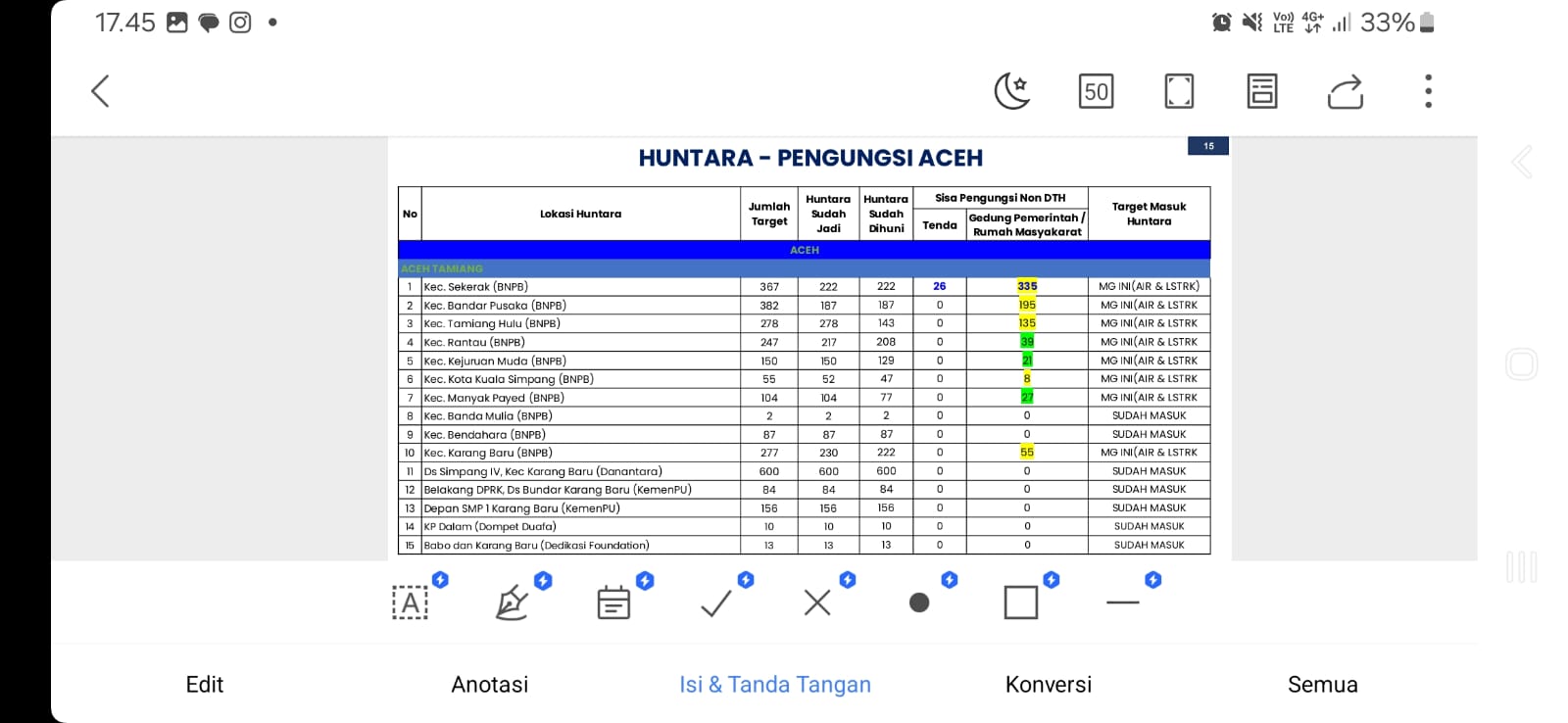Open the Semua tab
The height and width of the screenshot is (723, 1568).
(x=1322, y=684)
